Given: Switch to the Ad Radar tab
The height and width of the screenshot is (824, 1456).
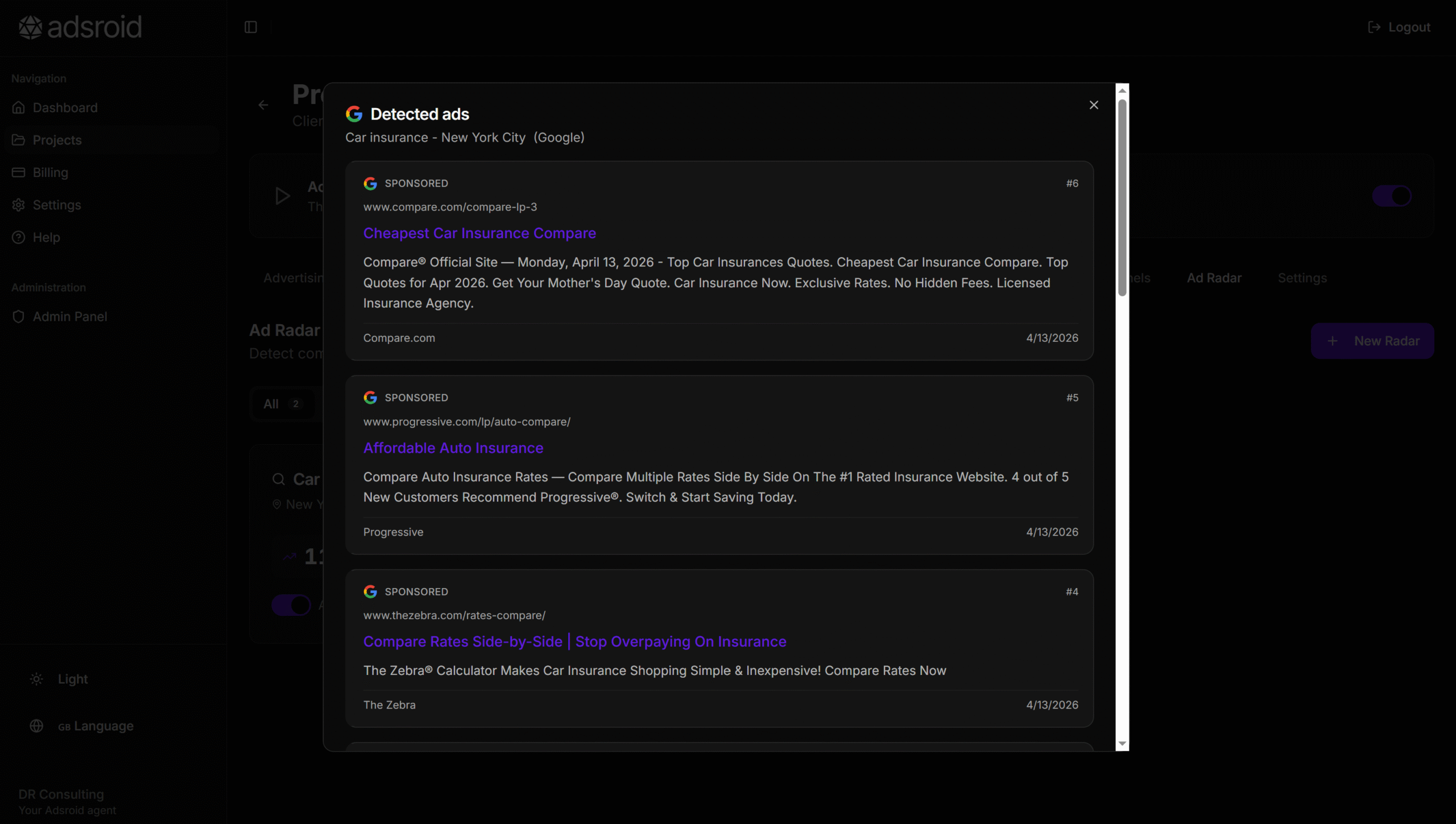Looking at the screenshot, I should pos(1214,278).
